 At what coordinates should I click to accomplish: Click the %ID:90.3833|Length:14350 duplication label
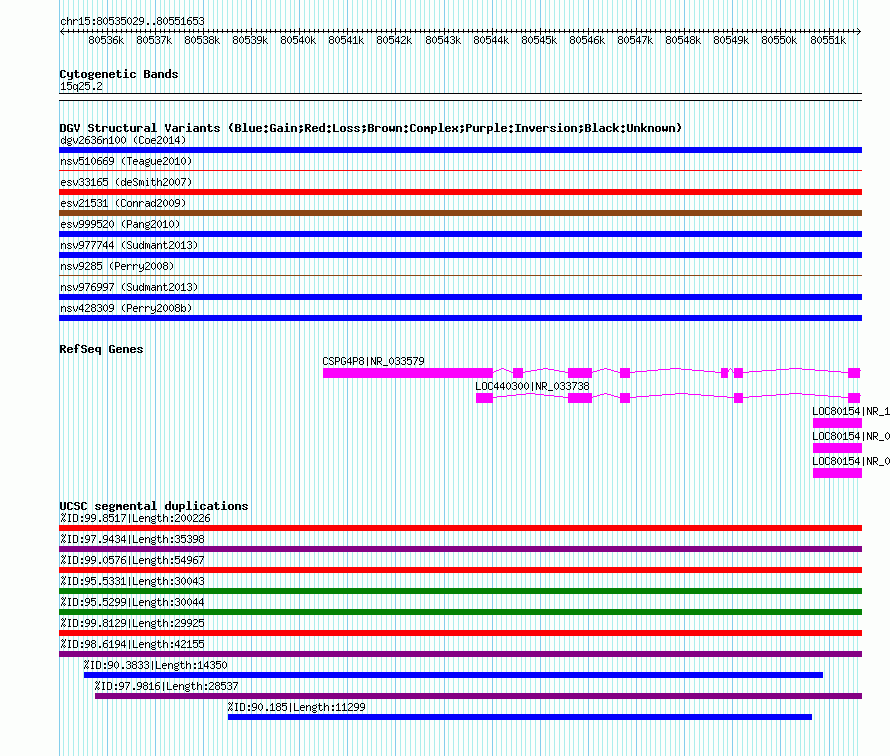(x=156, y=665)
